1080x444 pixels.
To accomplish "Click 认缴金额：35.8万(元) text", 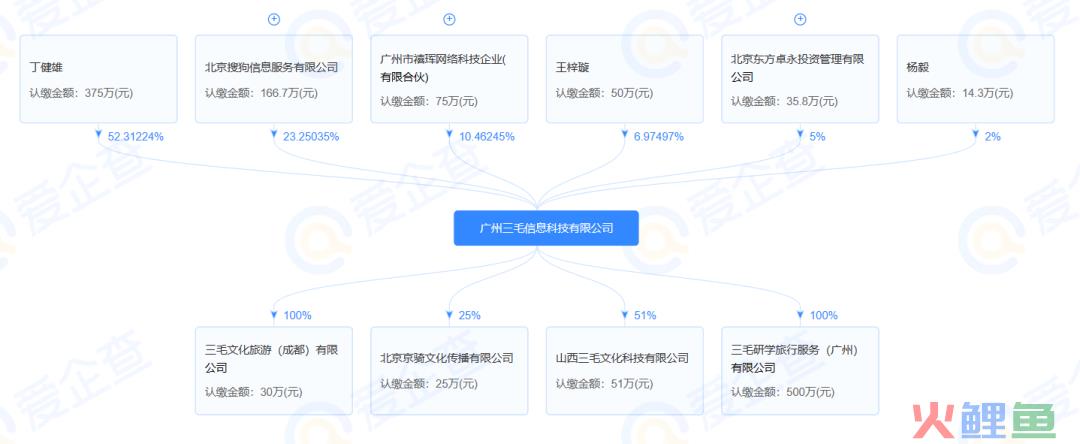I will [785, 101].
